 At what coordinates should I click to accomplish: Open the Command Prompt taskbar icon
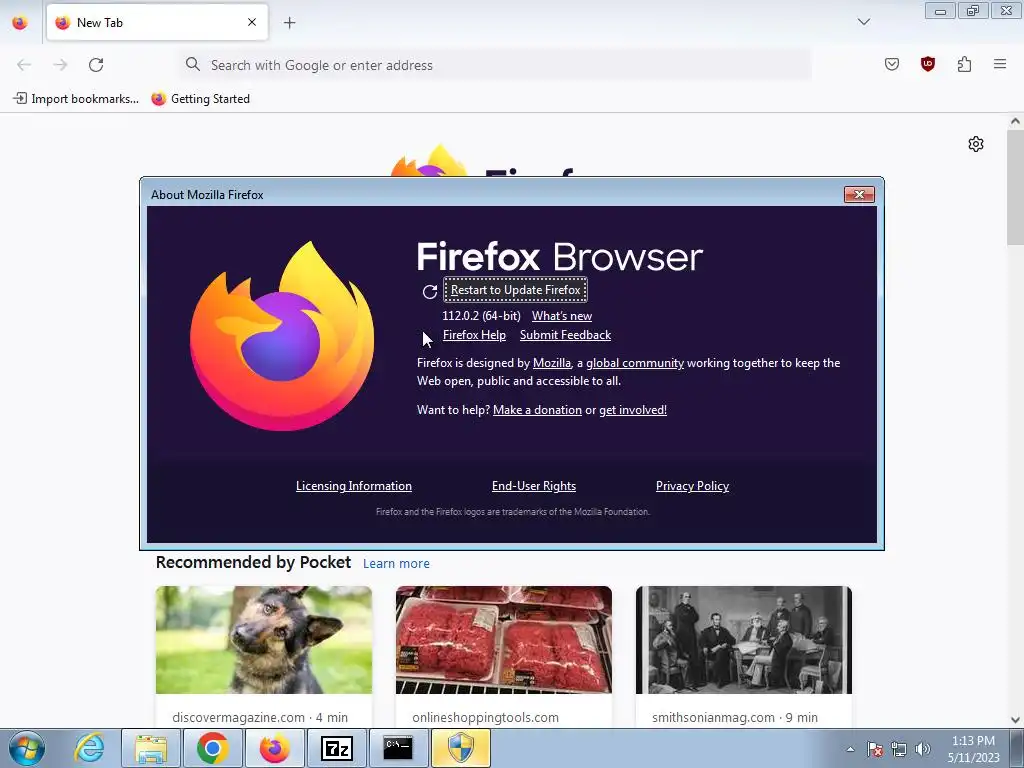pos(398,748)
